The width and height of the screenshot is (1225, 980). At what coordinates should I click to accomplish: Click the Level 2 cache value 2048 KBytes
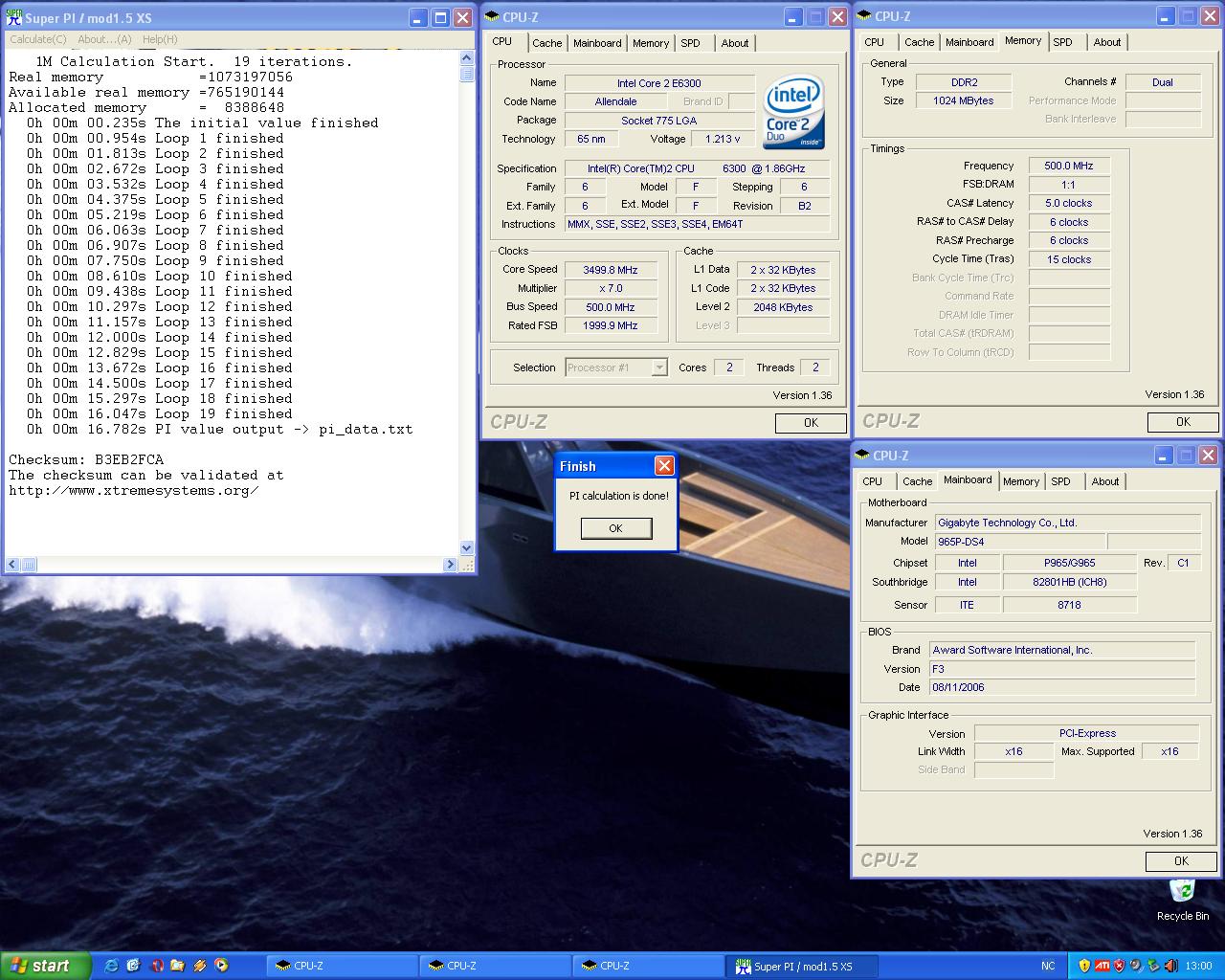click(783, 307)
